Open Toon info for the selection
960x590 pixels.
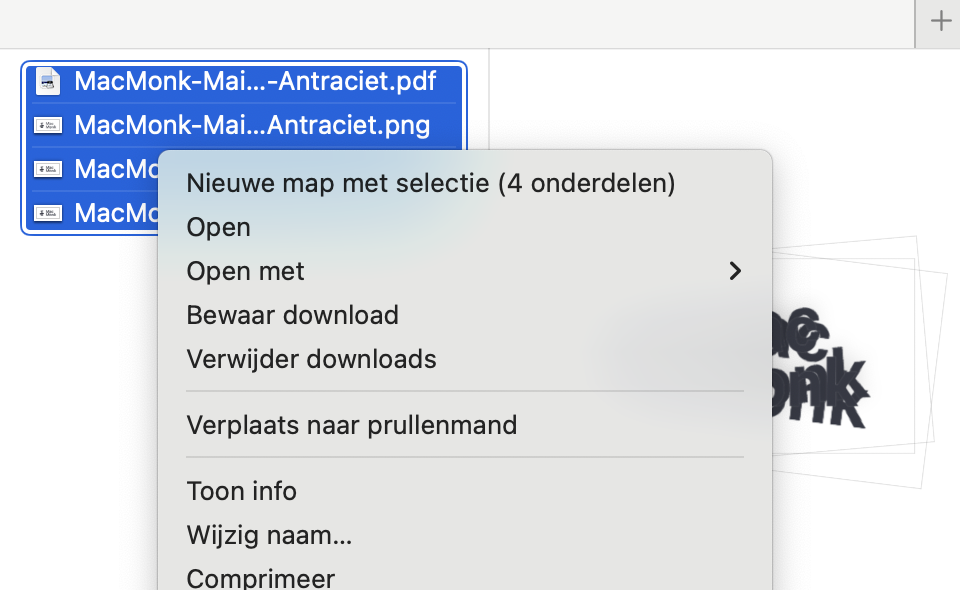[x=242, y=491]
